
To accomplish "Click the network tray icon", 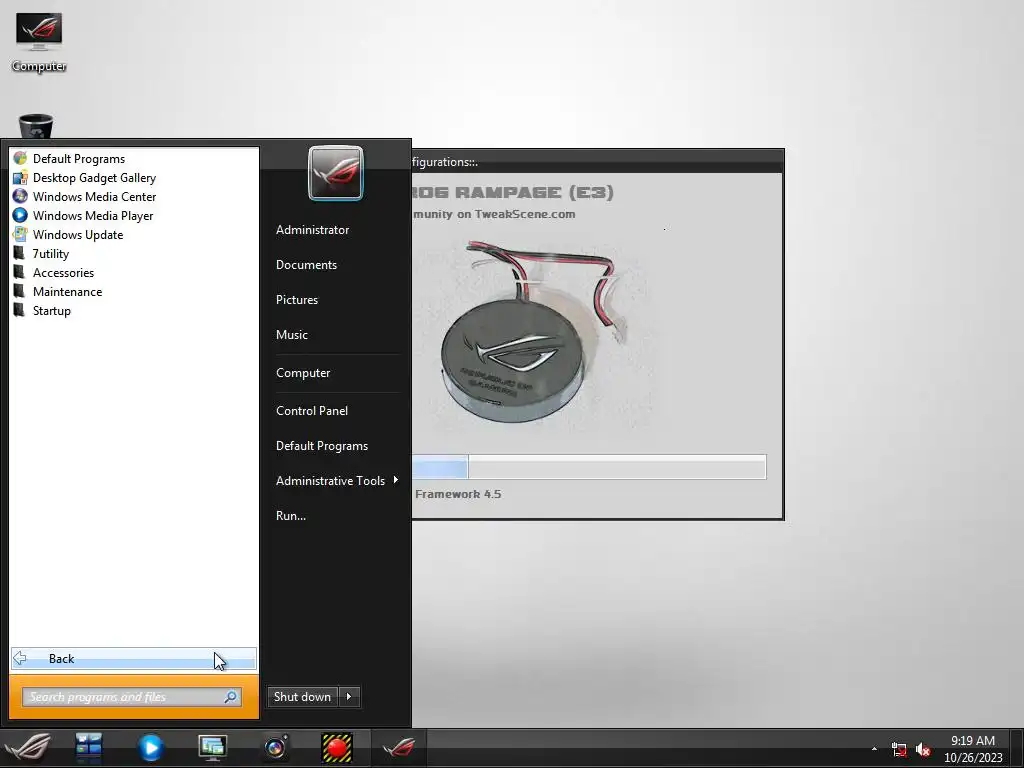I will [899, 750].
